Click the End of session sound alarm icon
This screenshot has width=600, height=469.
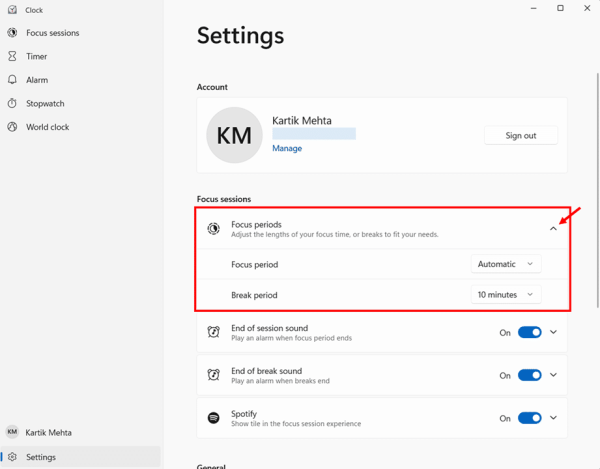pyautogui.click(x=214, y=332)
